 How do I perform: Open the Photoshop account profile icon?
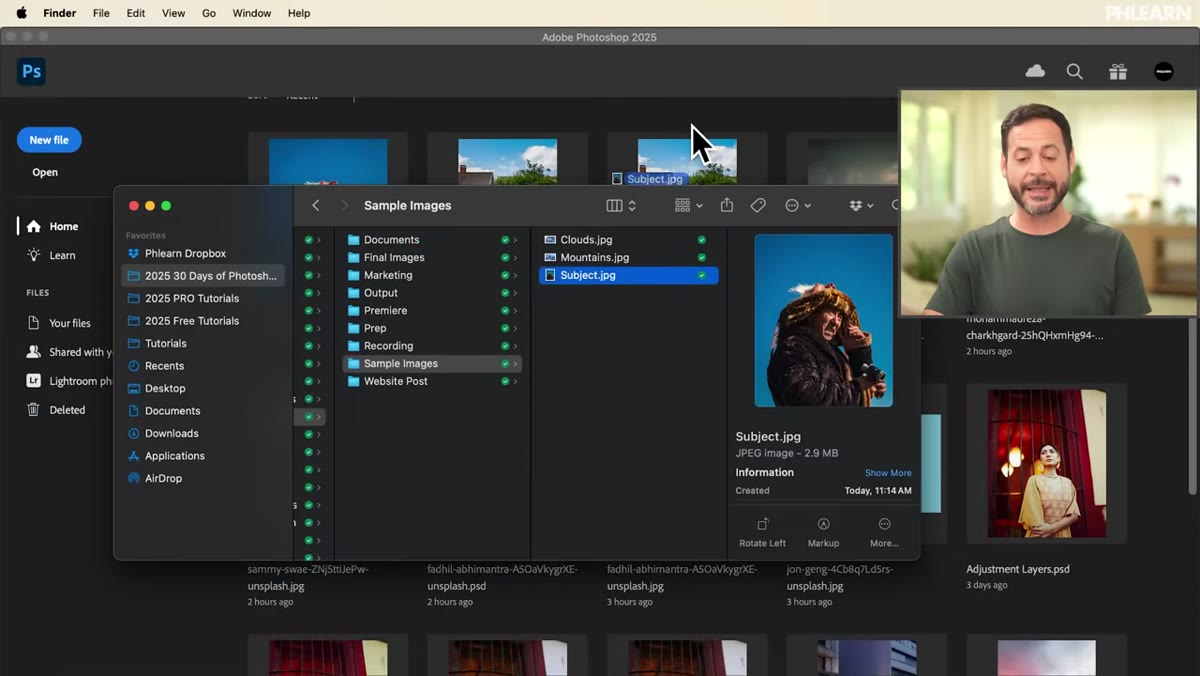[x=1164, y=71]
